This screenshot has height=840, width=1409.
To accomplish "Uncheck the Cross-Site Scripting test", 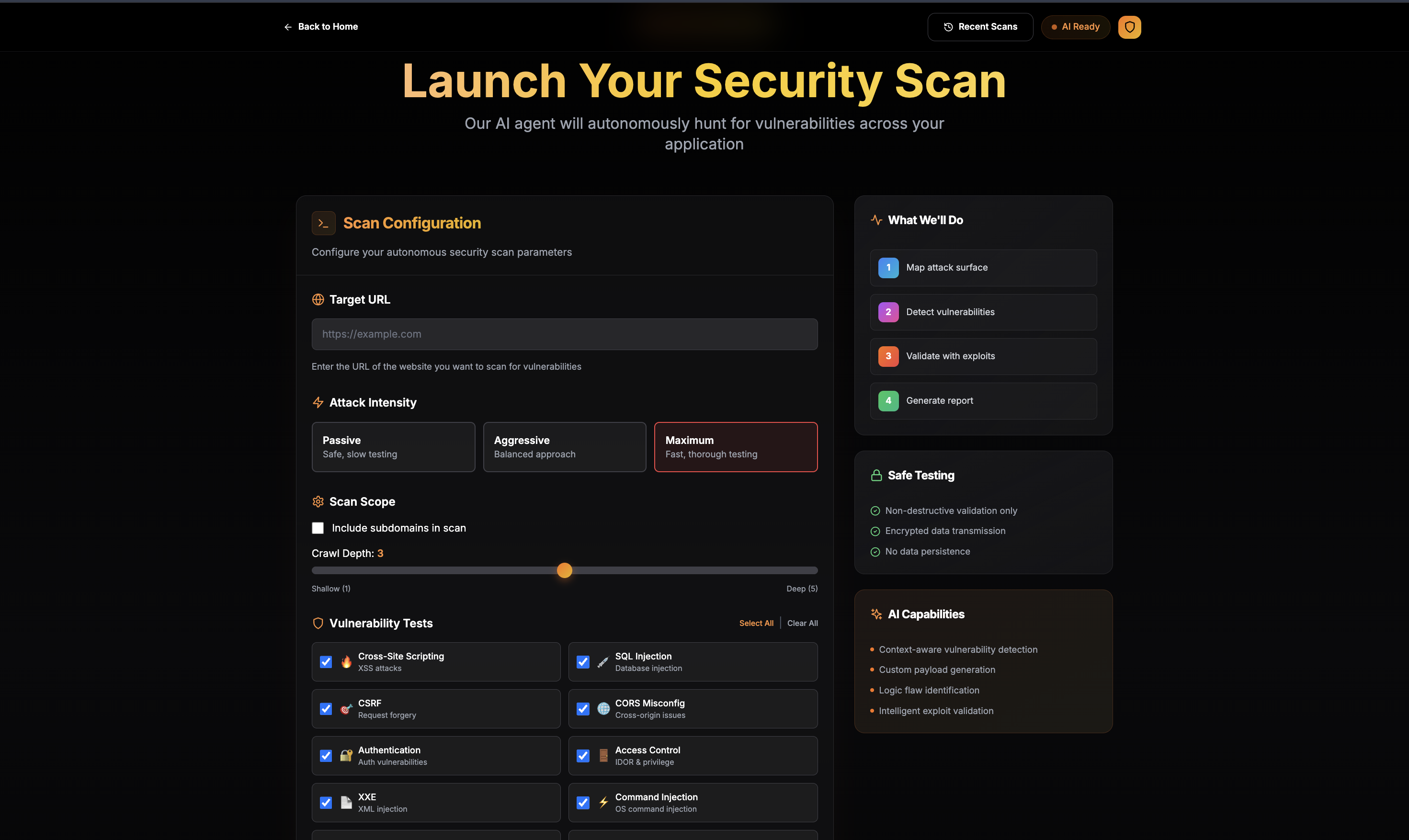I will (326, 662).
